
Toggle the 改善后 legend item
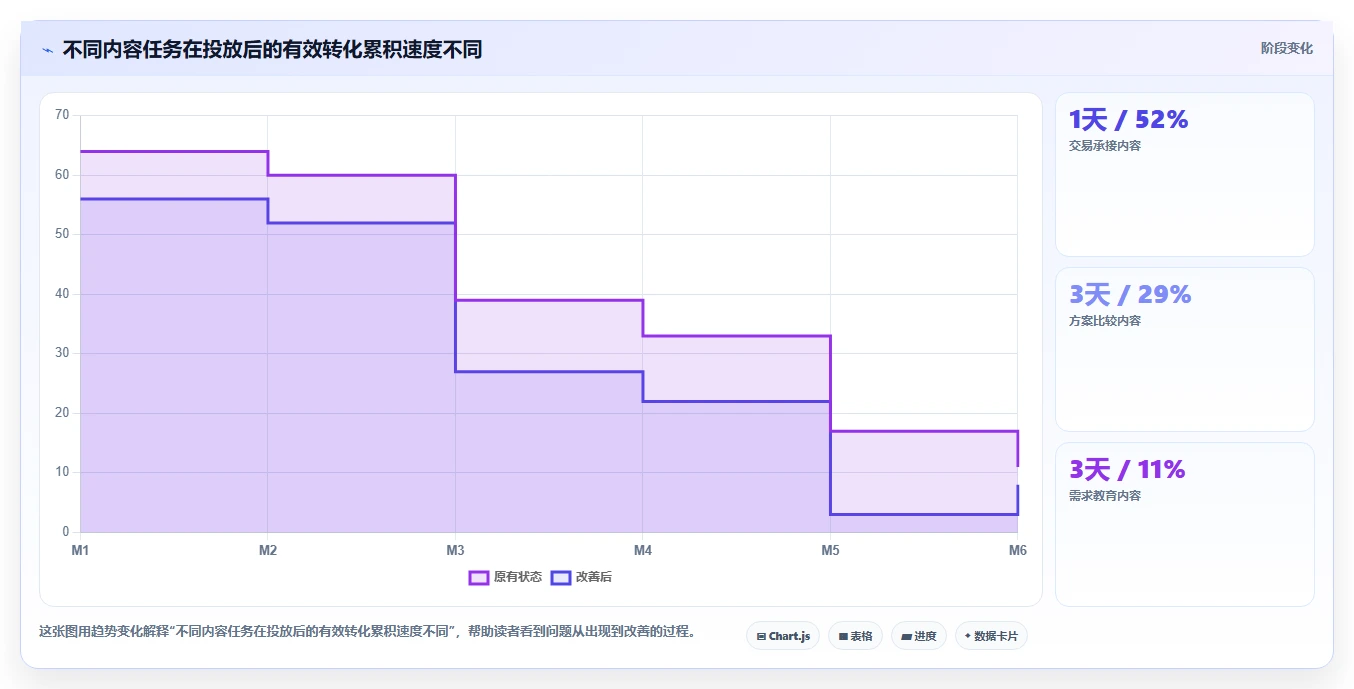582,577
